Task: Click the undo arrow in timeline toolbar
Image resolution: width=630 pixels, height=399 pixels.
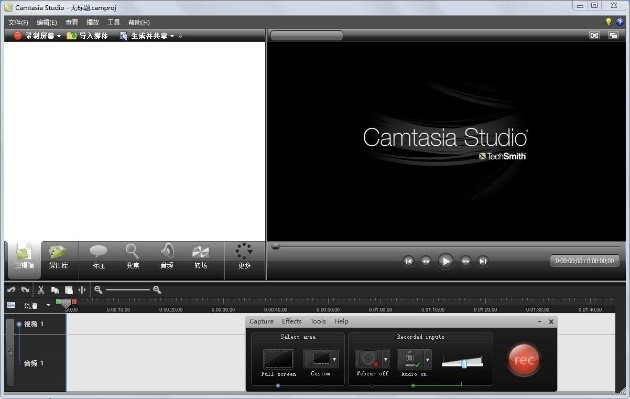Action: pos(11,289)
